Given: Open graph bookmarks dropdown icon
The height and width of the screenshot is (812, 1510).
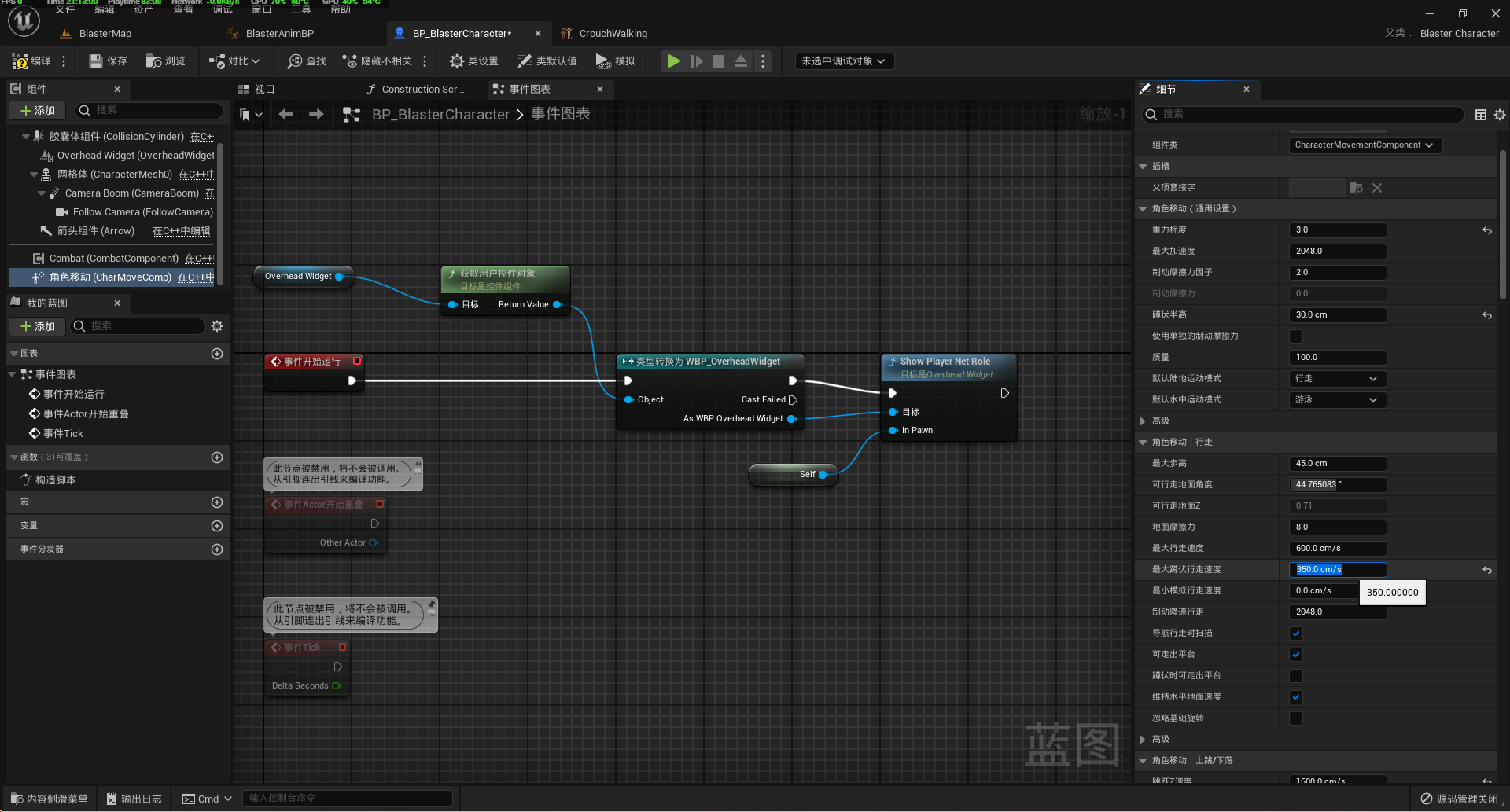Looking at the screenshot, I should [x=250, y=115].
